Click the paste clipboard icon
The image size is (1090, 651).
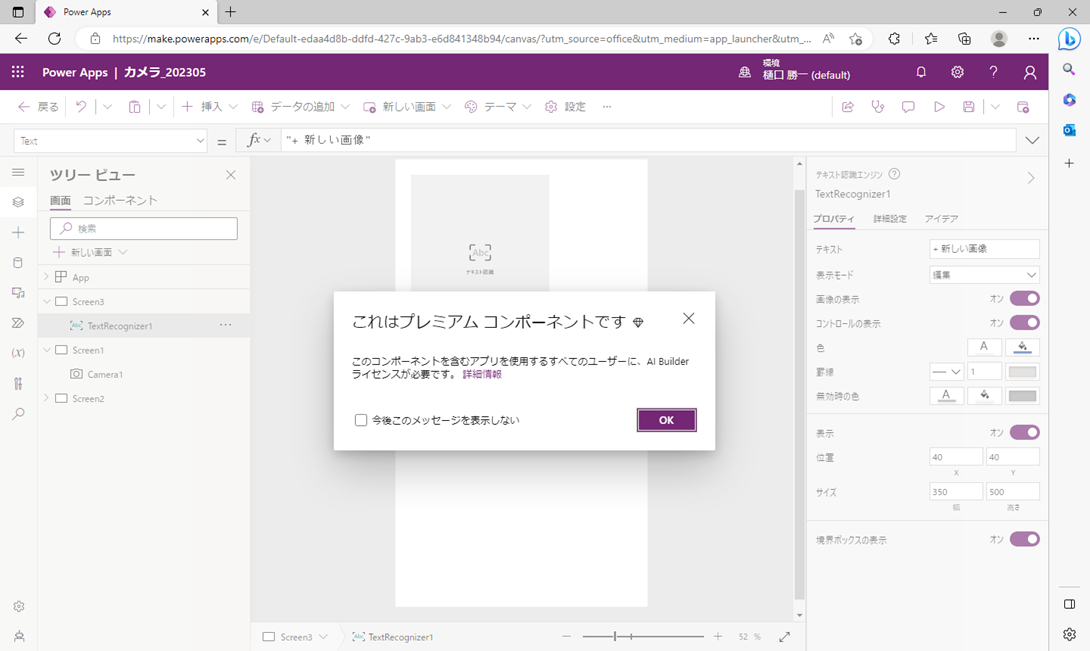pyautogui.click(x=134, y=106)
